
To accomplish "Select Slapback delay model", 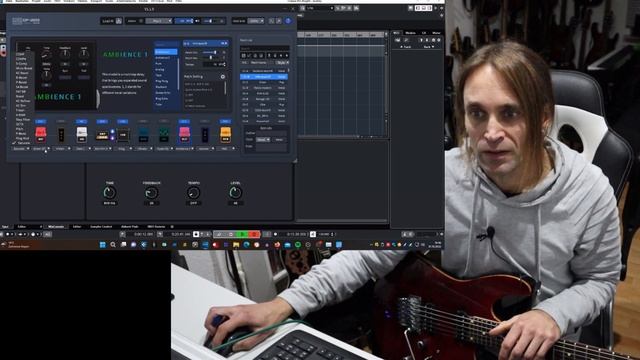I will point(161,87).
